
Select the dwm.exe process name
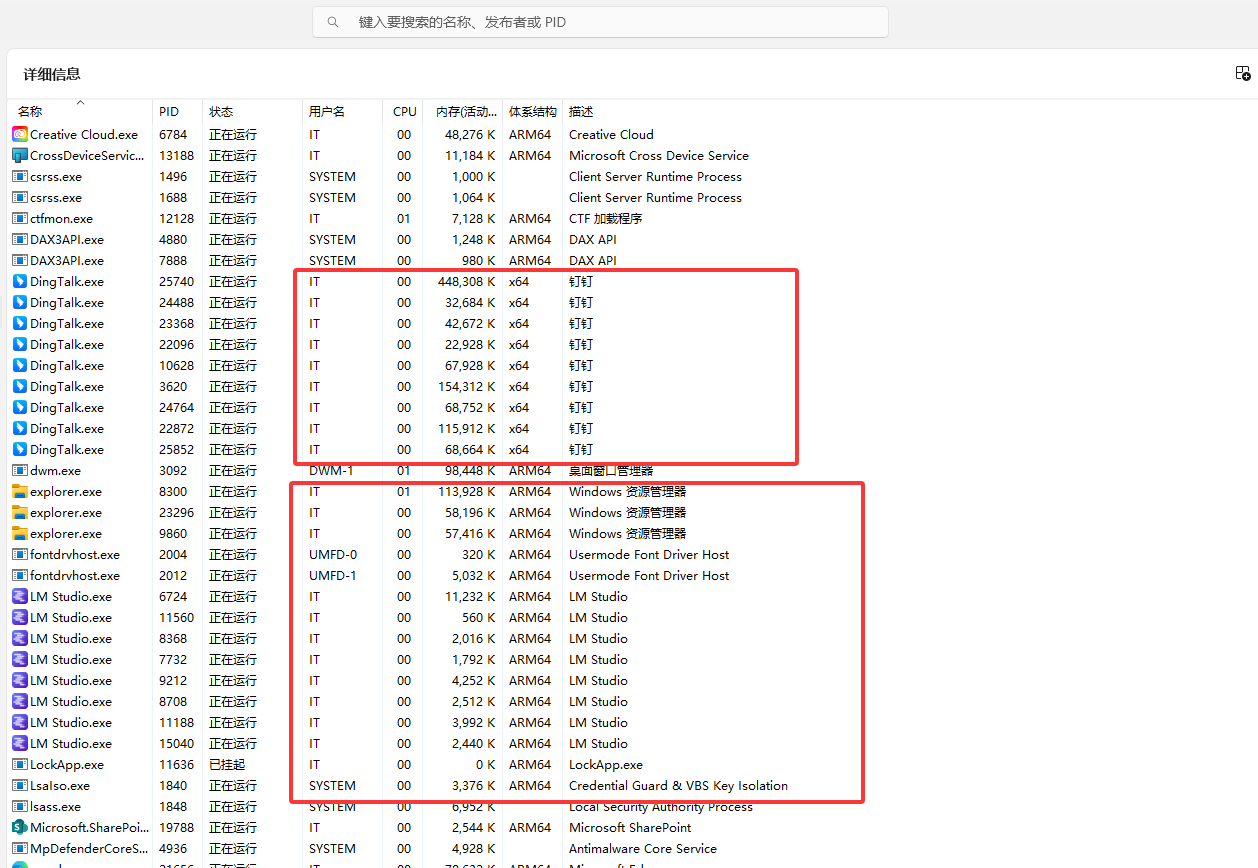coord(55,470)
